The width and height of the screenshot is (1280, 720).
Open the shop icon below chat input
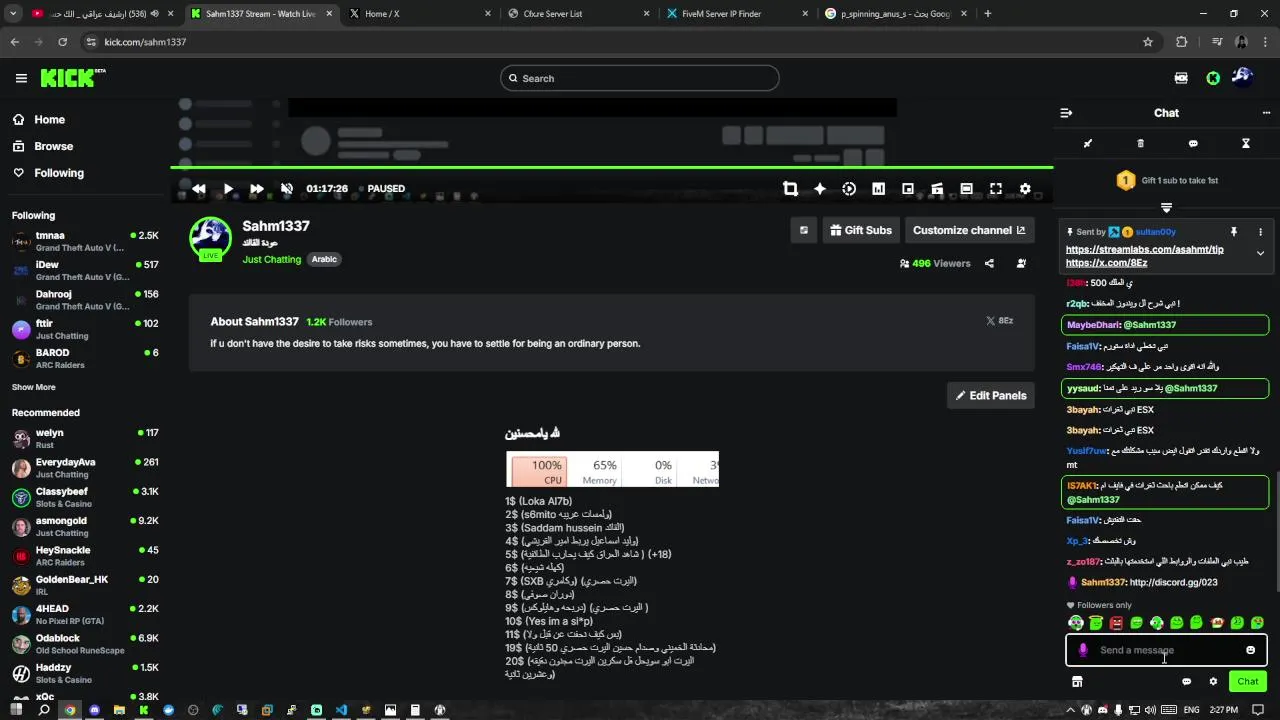click(x=1077, y=681)
